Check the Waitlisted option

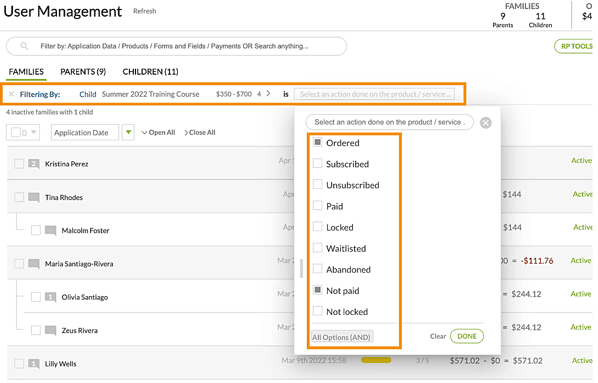click(317, 248)
